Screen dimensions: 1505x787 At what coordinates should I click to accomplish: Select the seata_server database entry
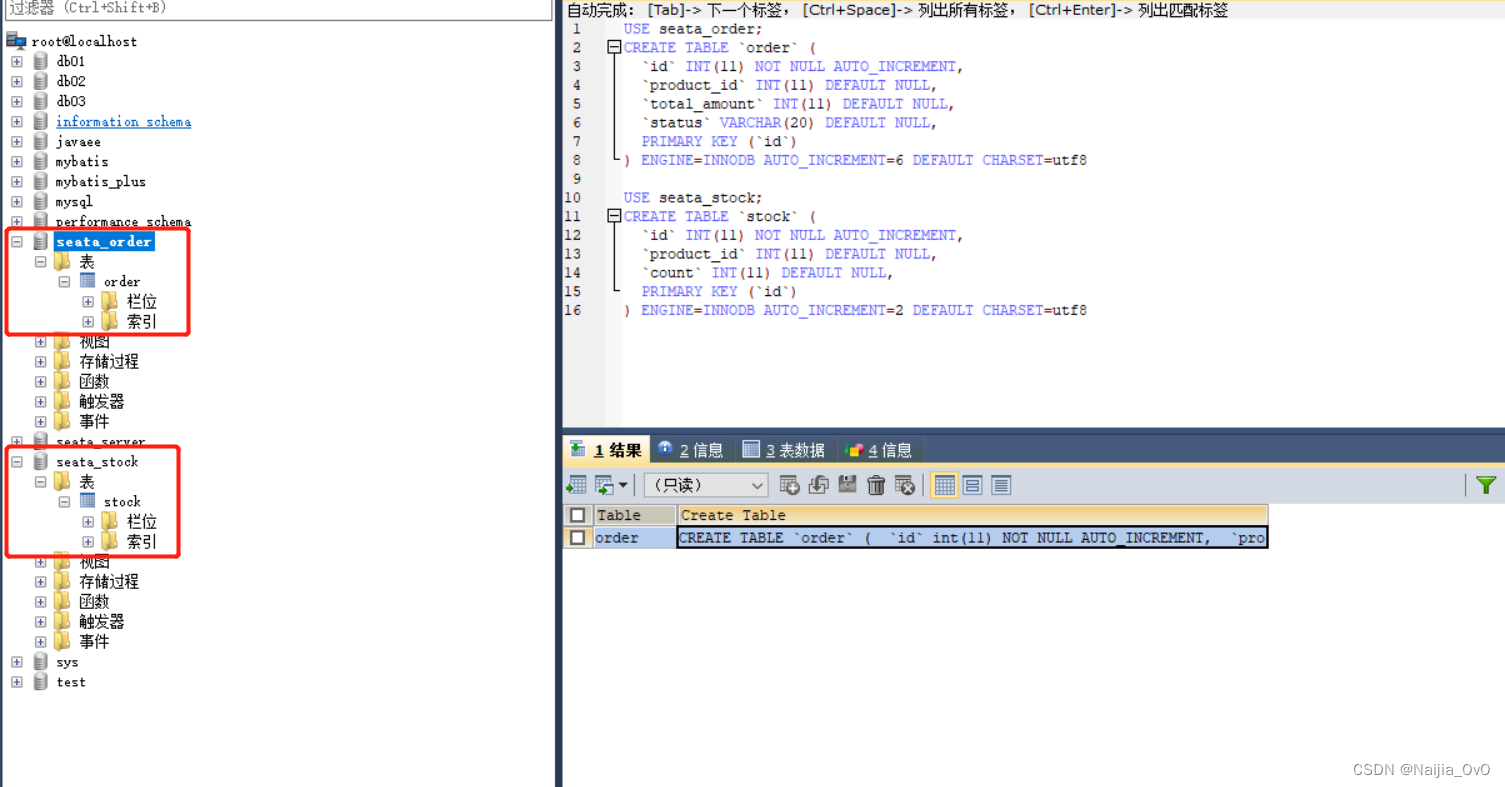100,441
